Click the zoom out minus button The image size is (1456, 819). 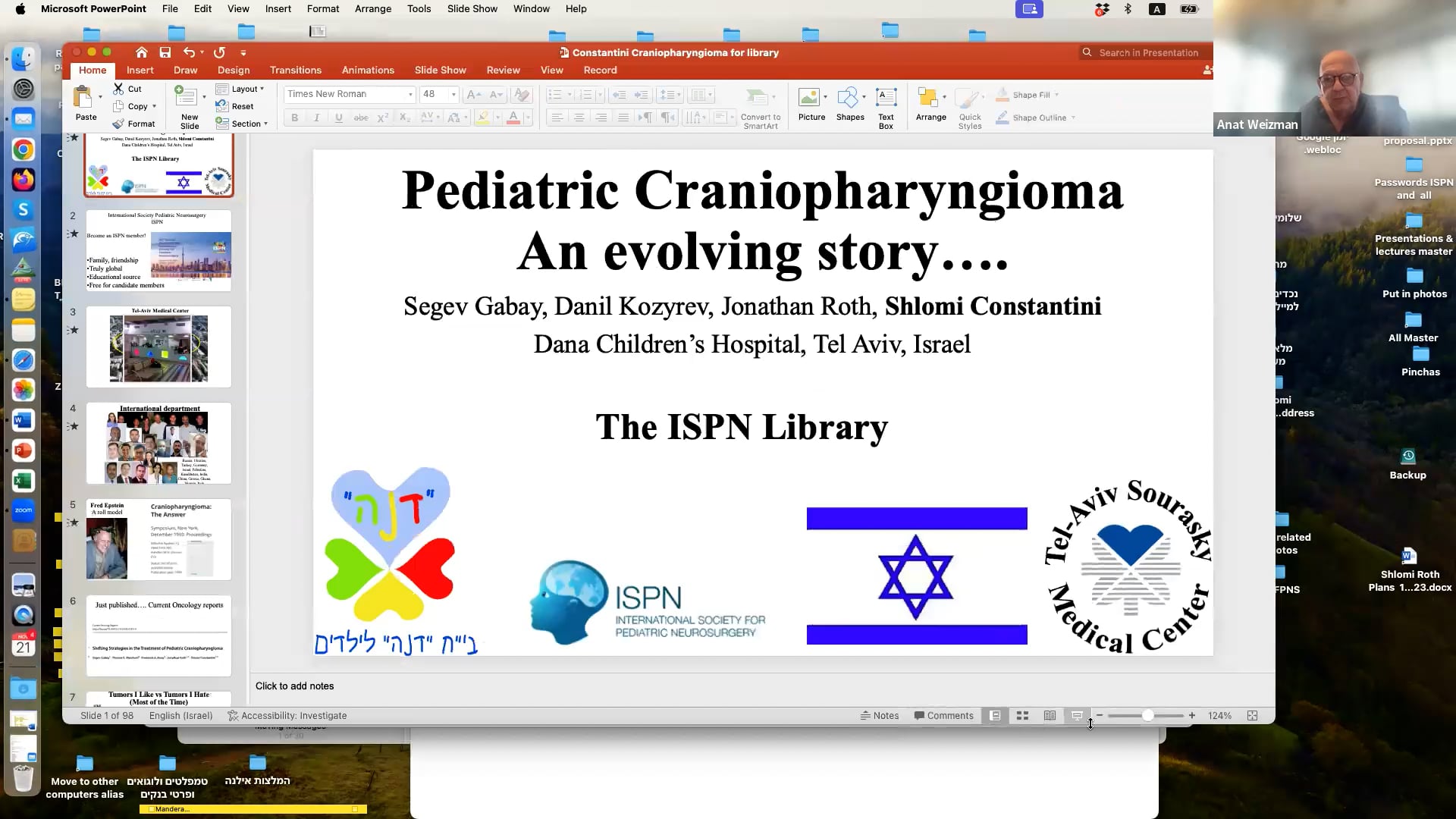coord(1100,716)
